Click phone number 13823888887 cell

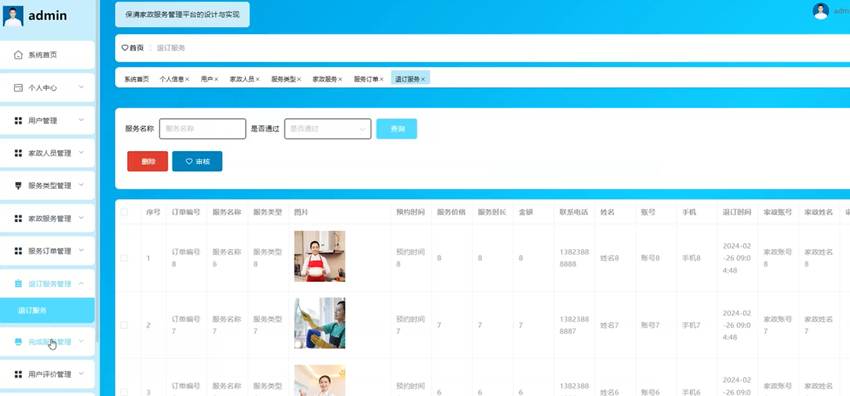[x=575, y=325]
